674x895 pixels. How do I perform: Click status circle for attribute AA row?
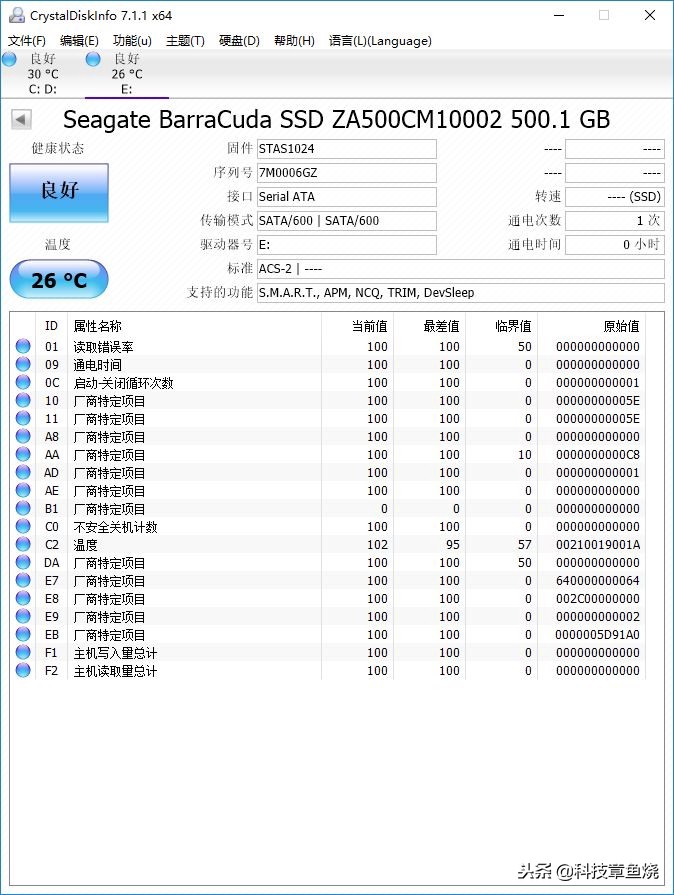[x=23, y=454]
